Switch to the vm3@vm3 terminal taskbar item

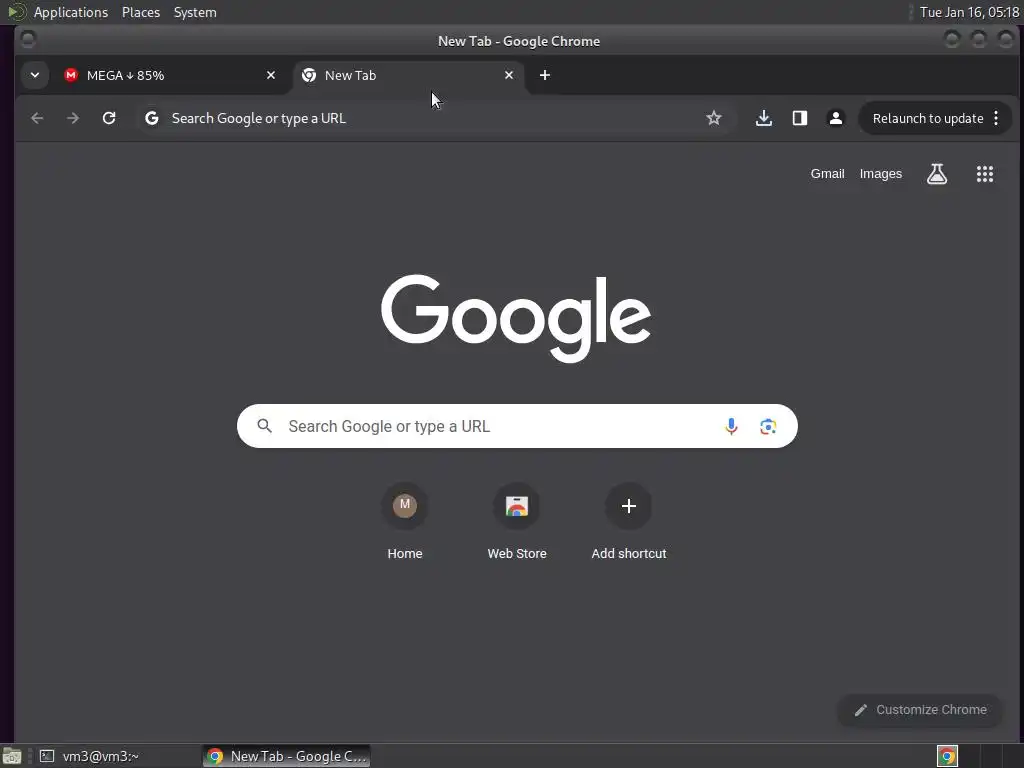coord(88,756)
